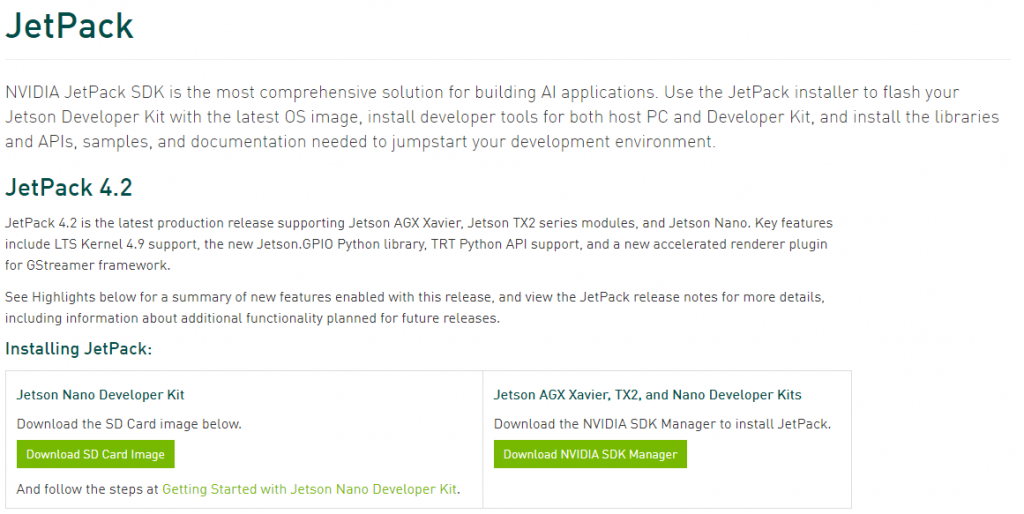Click the Download NVIDIA SDK Manager button

click(590, 455)
